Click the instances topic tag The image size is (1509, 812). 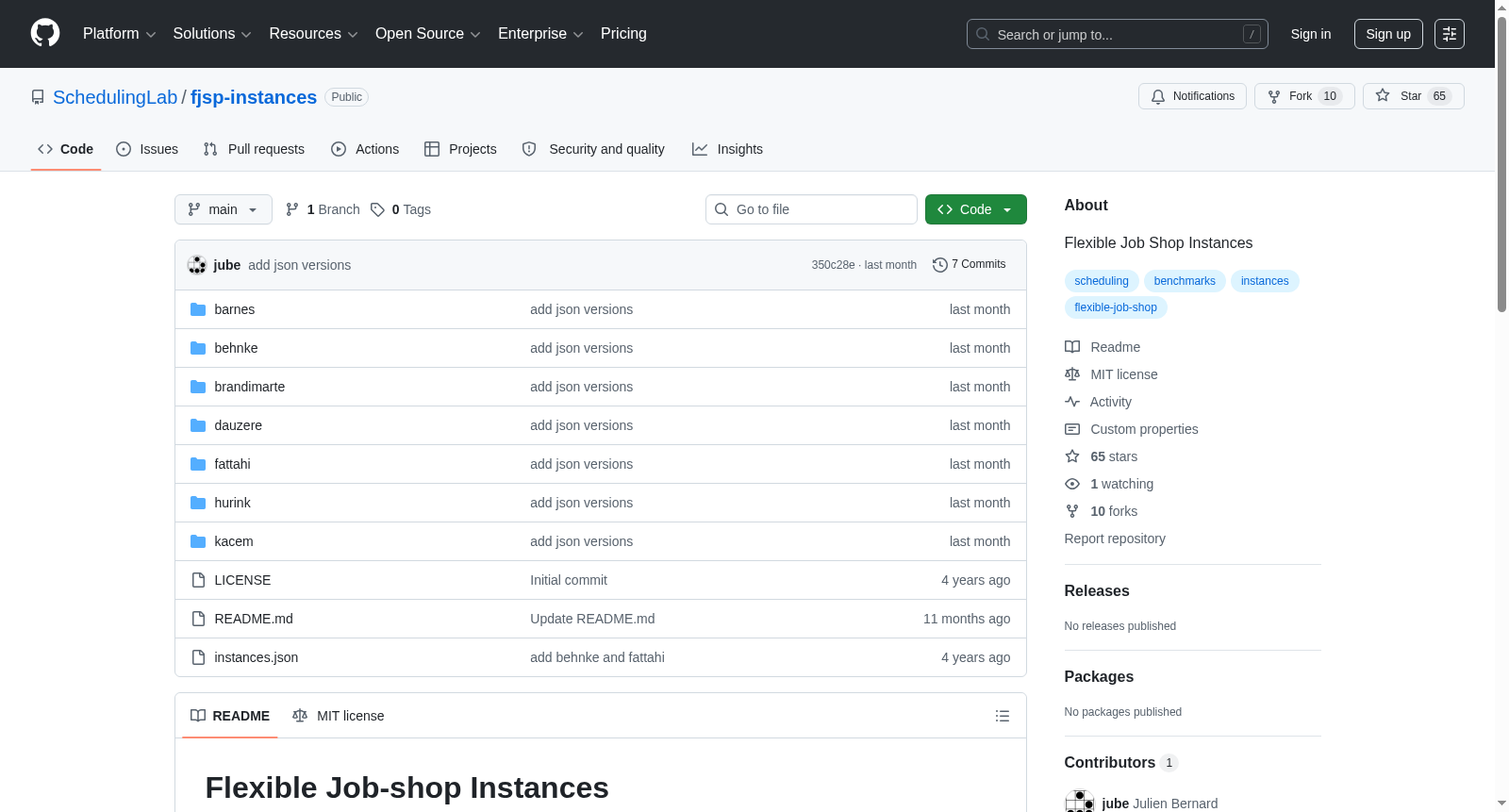pos(1265,281)
